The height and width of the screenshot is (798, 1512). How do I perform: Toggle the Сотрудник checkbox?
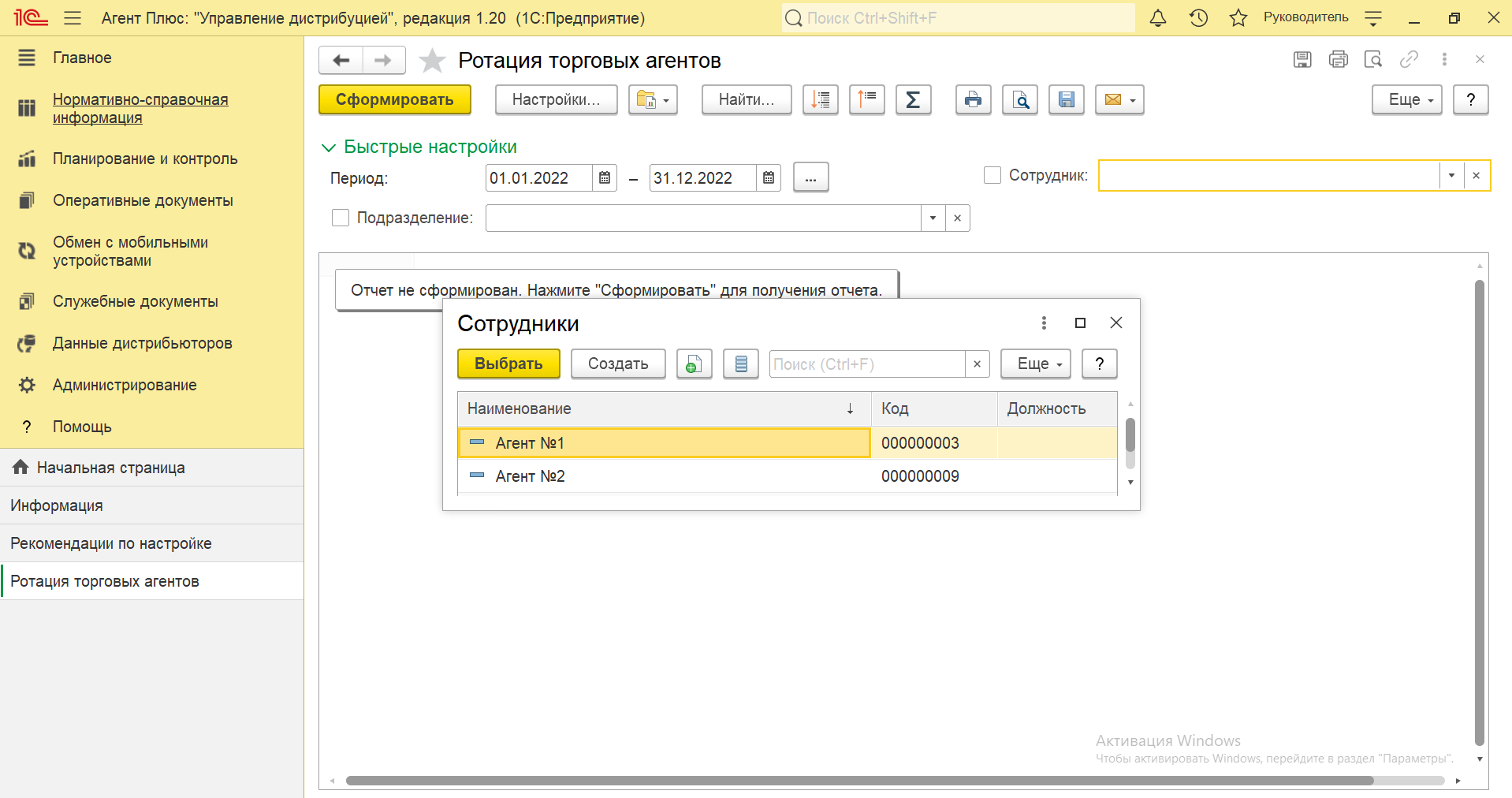[992, 175]
